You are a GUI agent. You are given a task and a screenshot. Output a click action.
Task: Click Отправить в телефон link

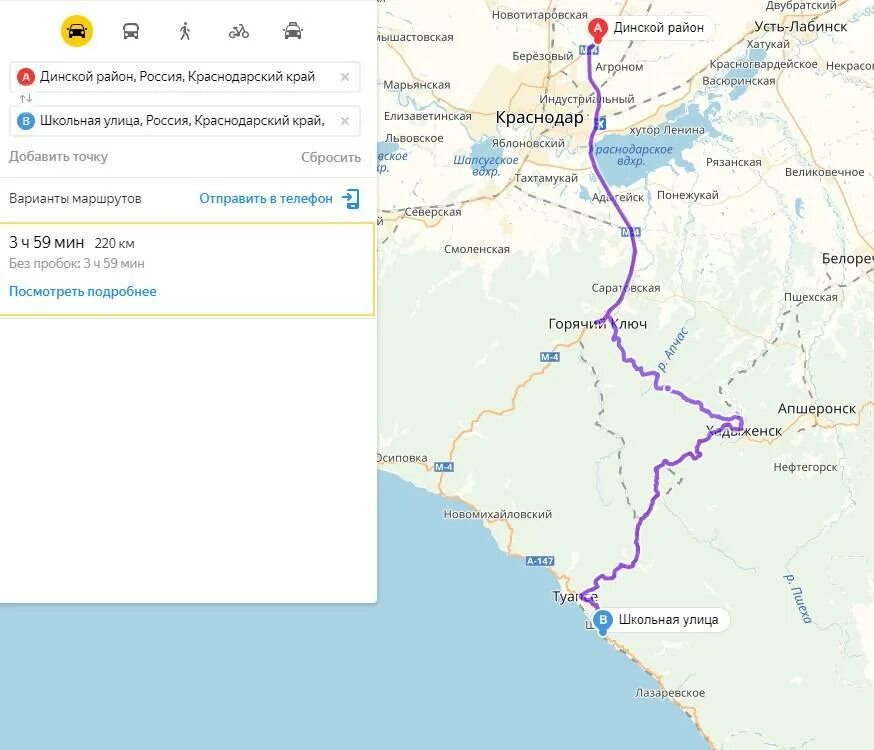point(266,198)
